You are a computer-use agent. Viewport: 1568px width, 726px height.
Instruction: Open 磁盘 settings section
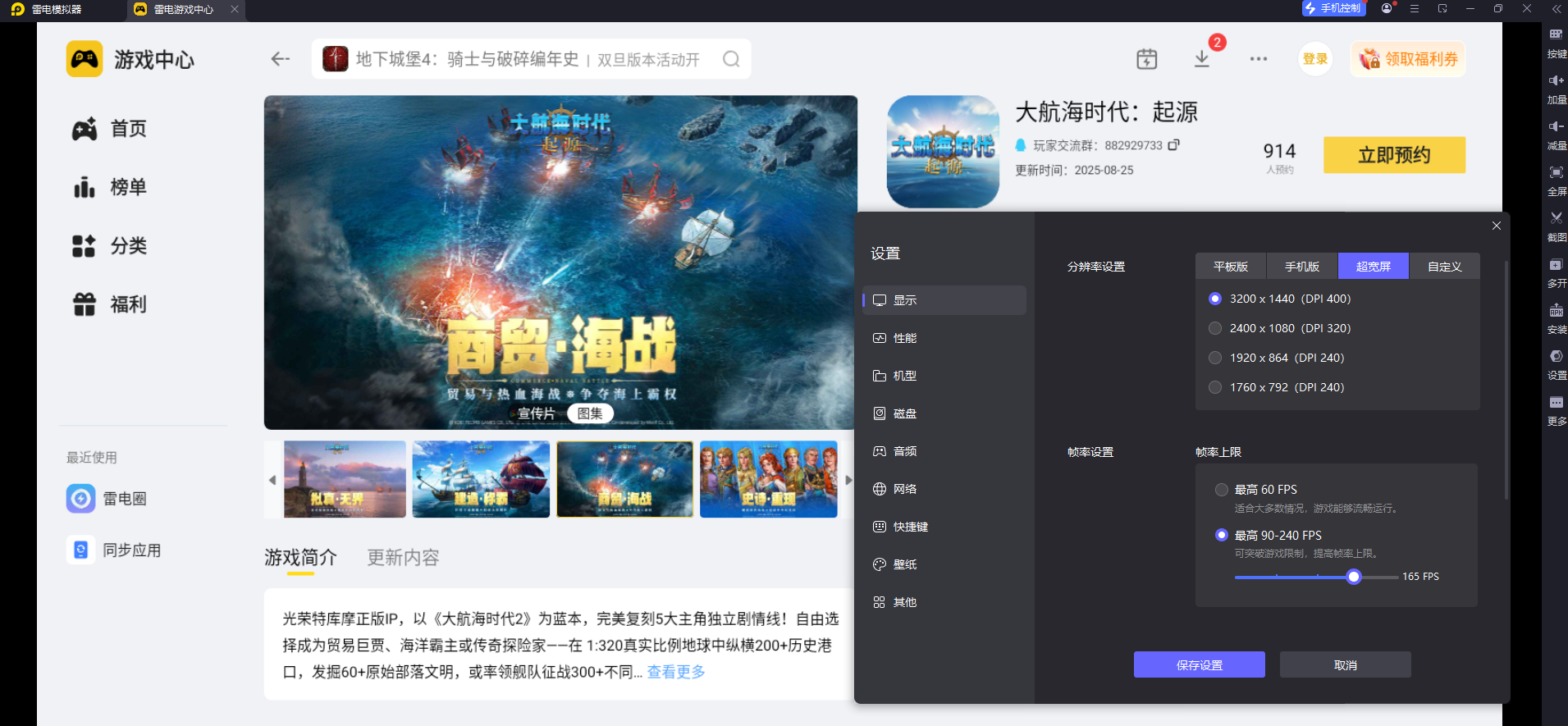click(x=944, y=413)
